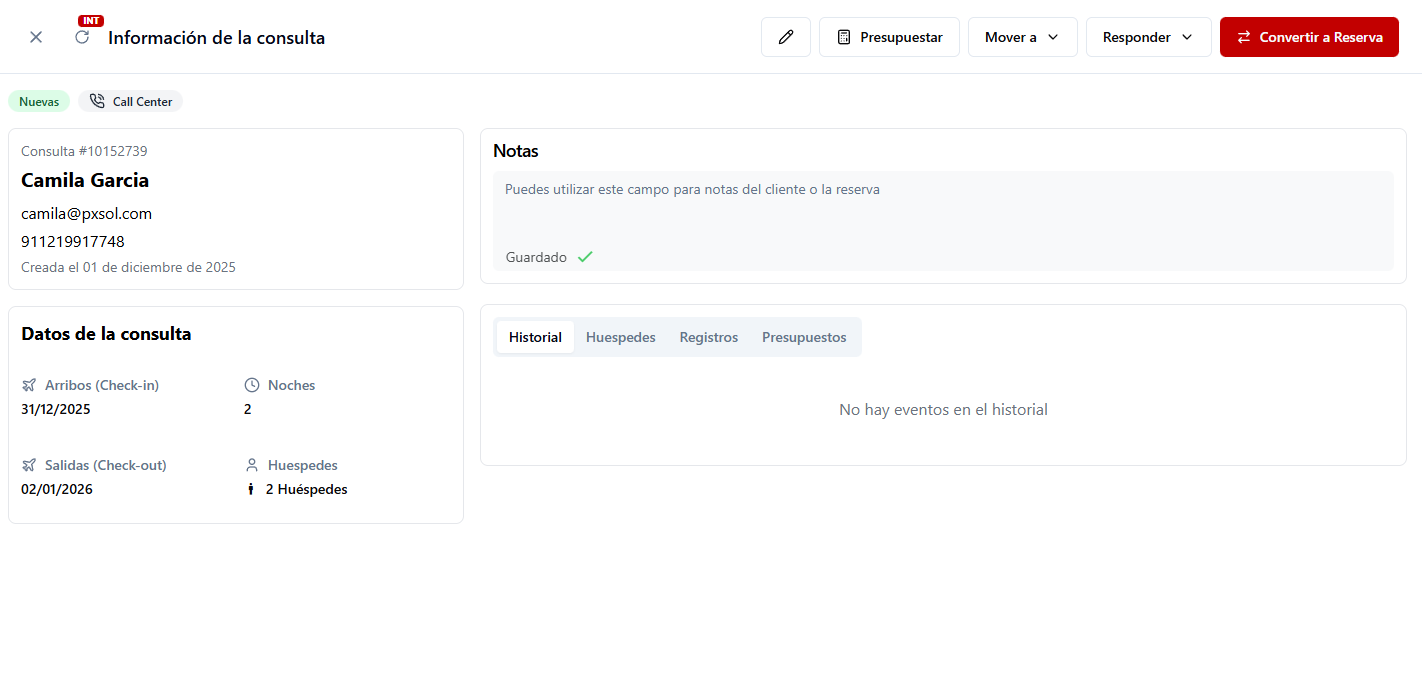
Task: Type in the Notas text field
Action: coord(942,208)
